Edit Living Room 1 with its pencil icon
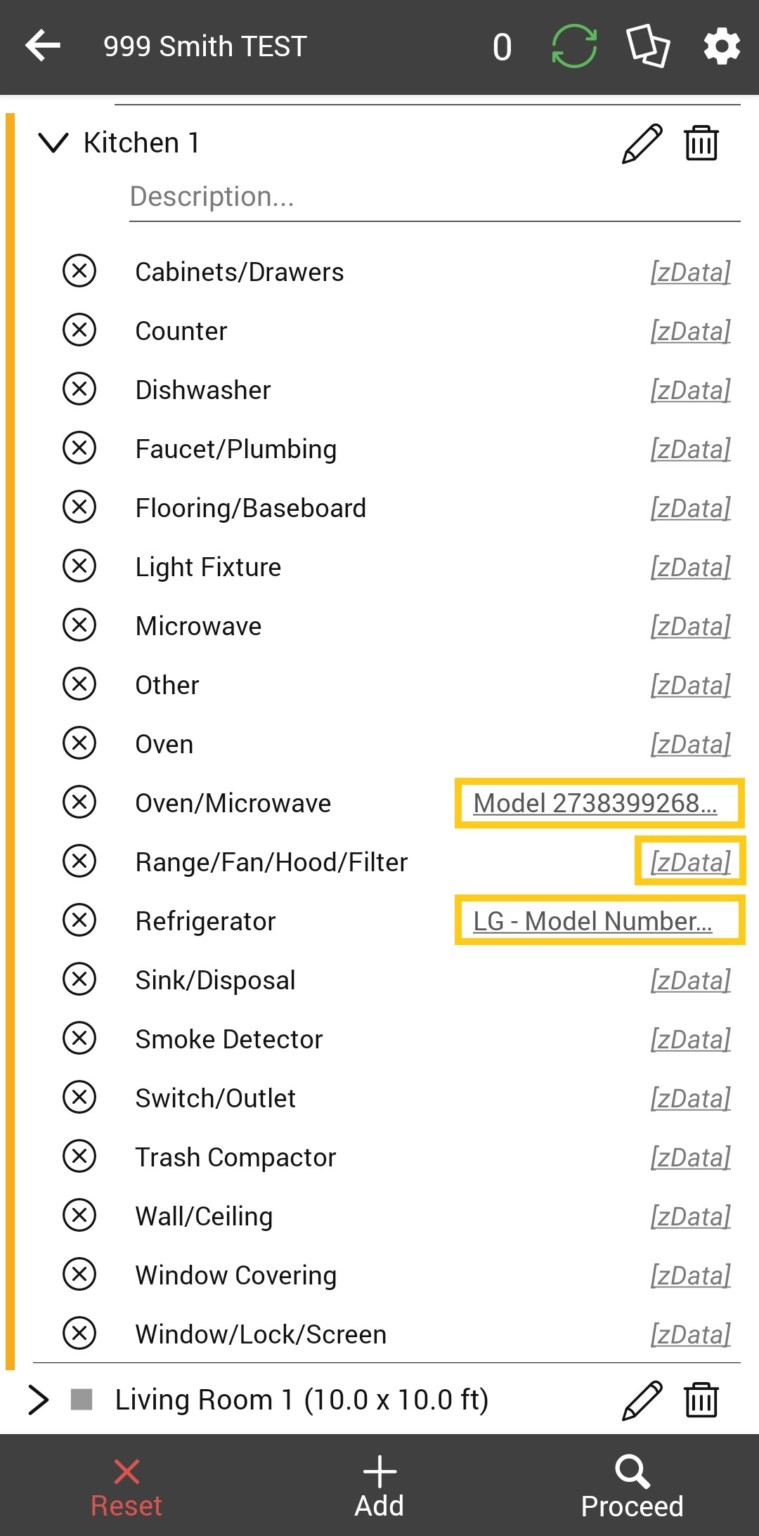 642,1399
